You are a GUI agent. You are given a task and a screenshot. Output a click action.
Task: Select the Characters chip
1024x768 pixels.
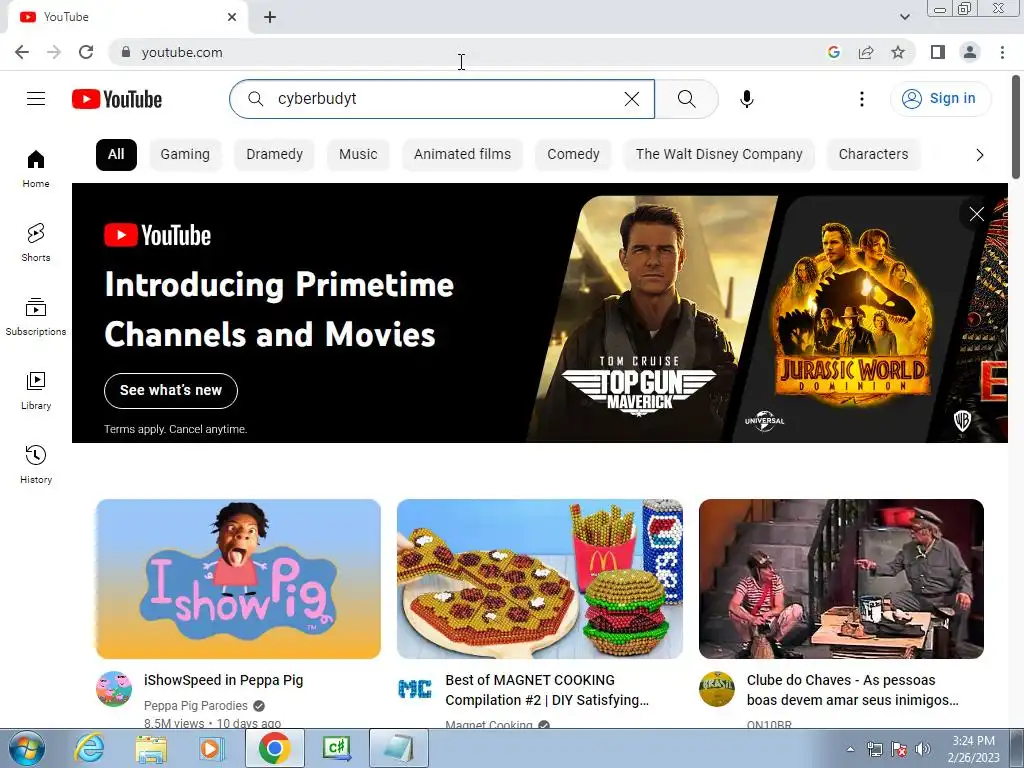(x=873, y=155)
